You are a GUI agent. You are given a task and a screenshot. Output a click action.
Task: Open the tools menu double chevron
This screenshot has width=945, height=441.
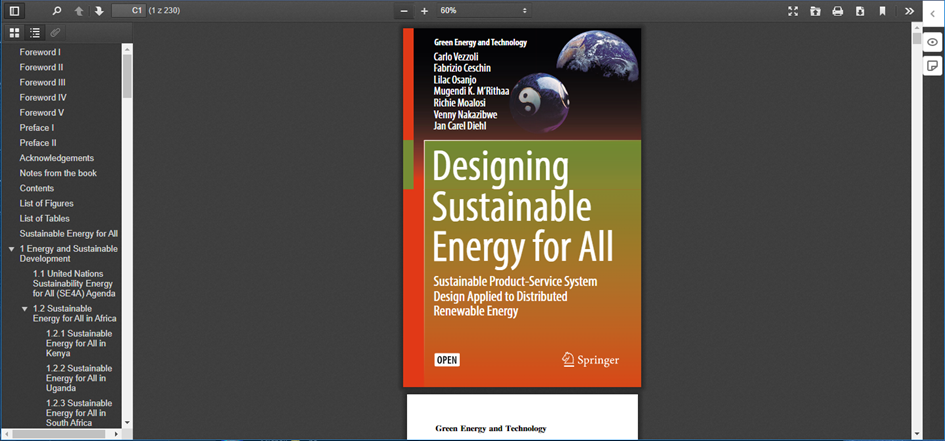(909, 11)
